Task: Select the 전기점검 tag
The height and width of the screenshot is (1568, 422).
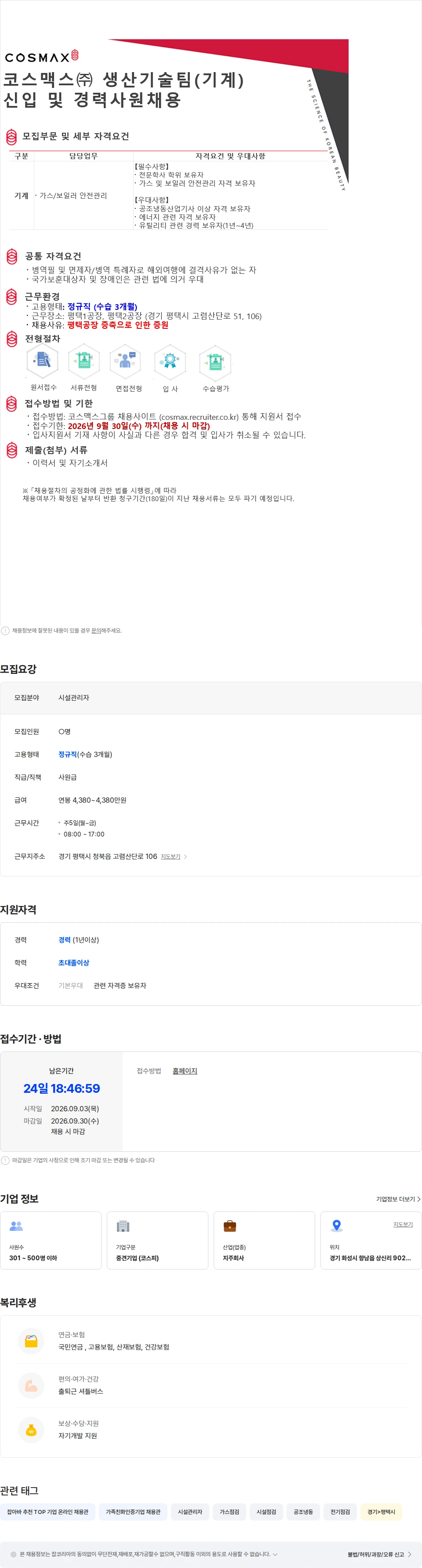Action: pos(340,1512)
